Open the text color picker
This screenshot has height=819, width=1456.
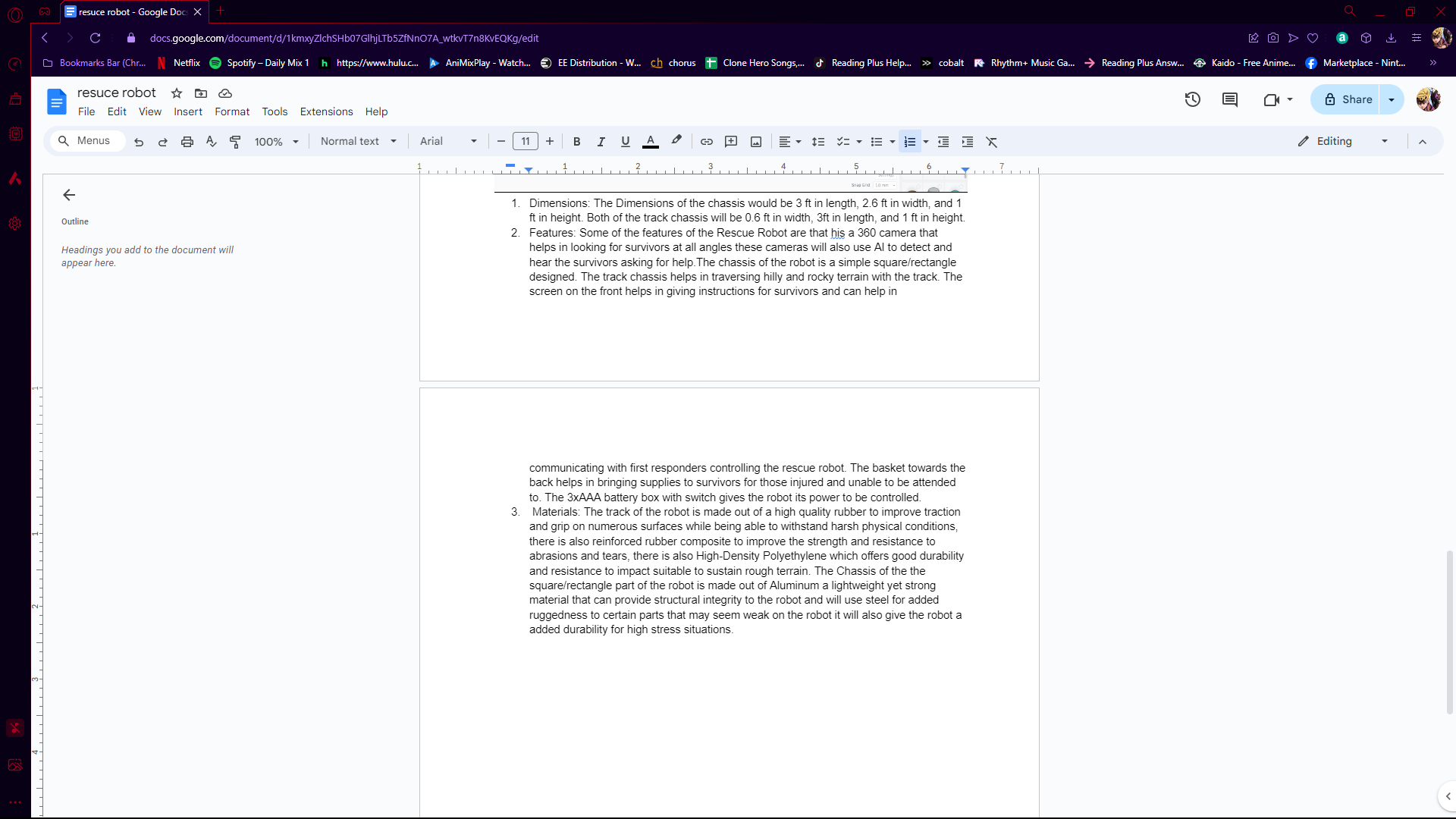(650, 142)
